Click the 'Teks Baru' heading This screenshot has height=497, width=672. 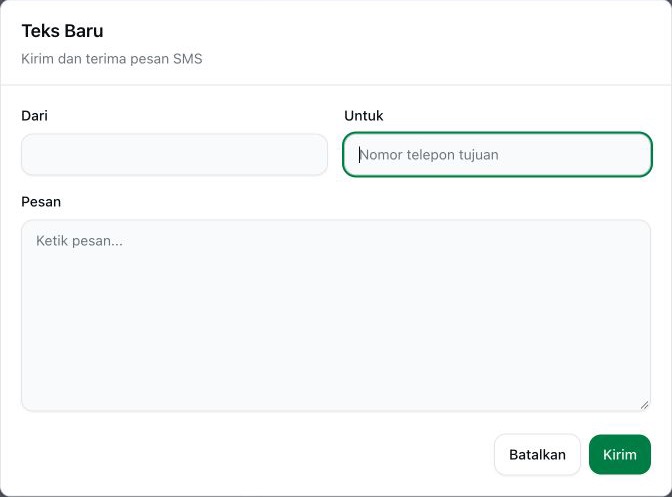coord(63,31)
